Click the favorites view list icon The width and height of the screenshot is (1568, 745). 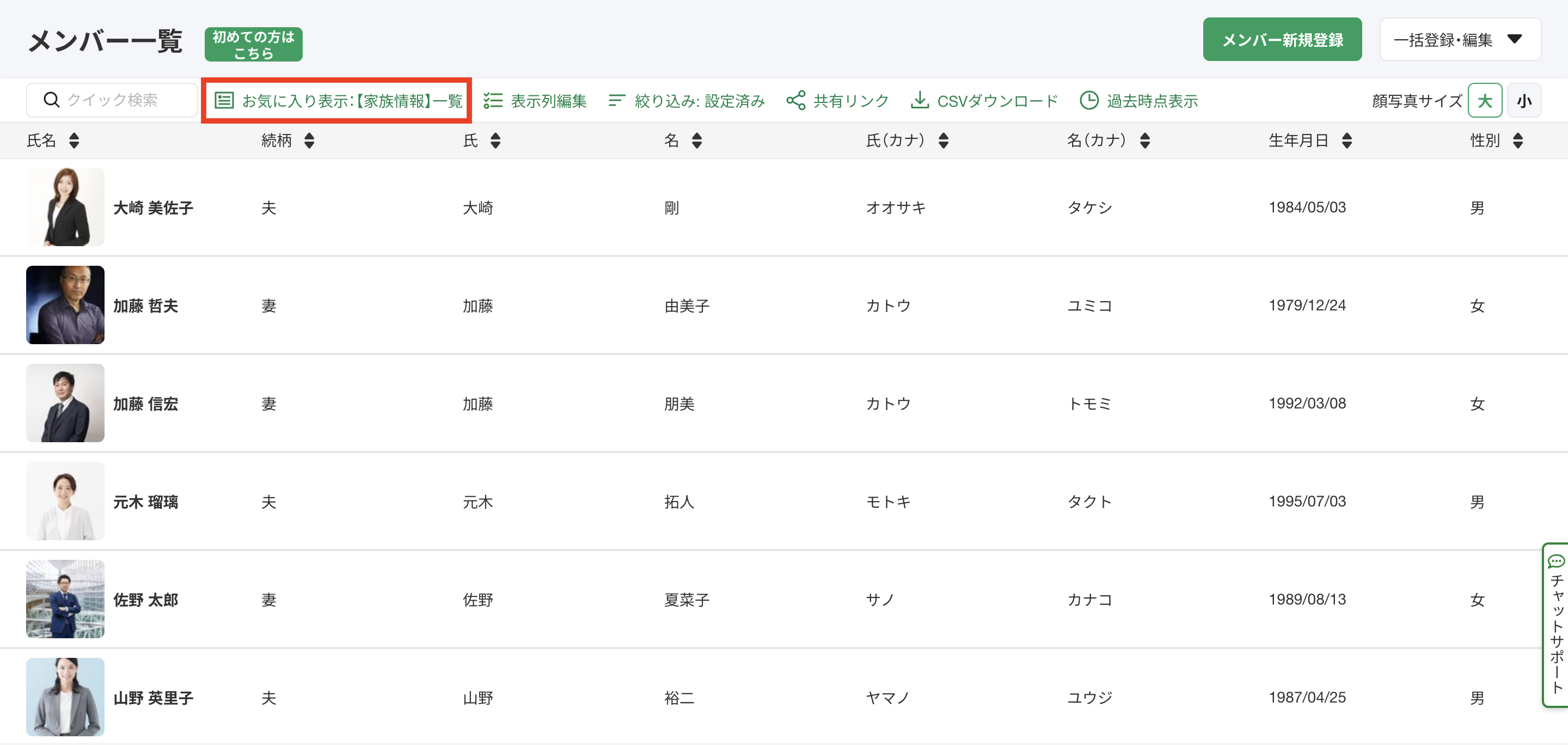224,100
